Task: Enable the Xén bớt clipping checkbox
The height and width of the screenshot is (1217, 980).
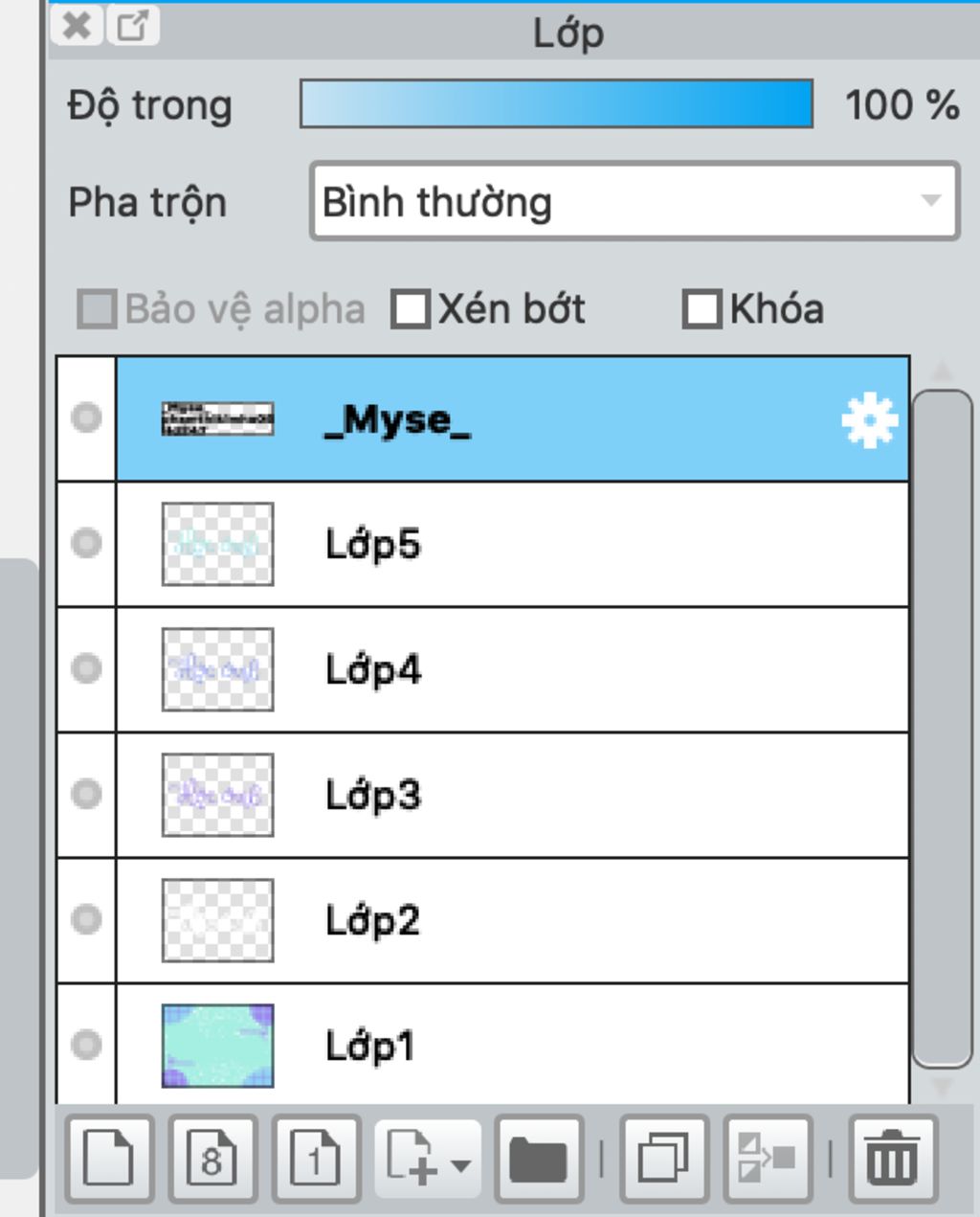Action: point(411,309)
